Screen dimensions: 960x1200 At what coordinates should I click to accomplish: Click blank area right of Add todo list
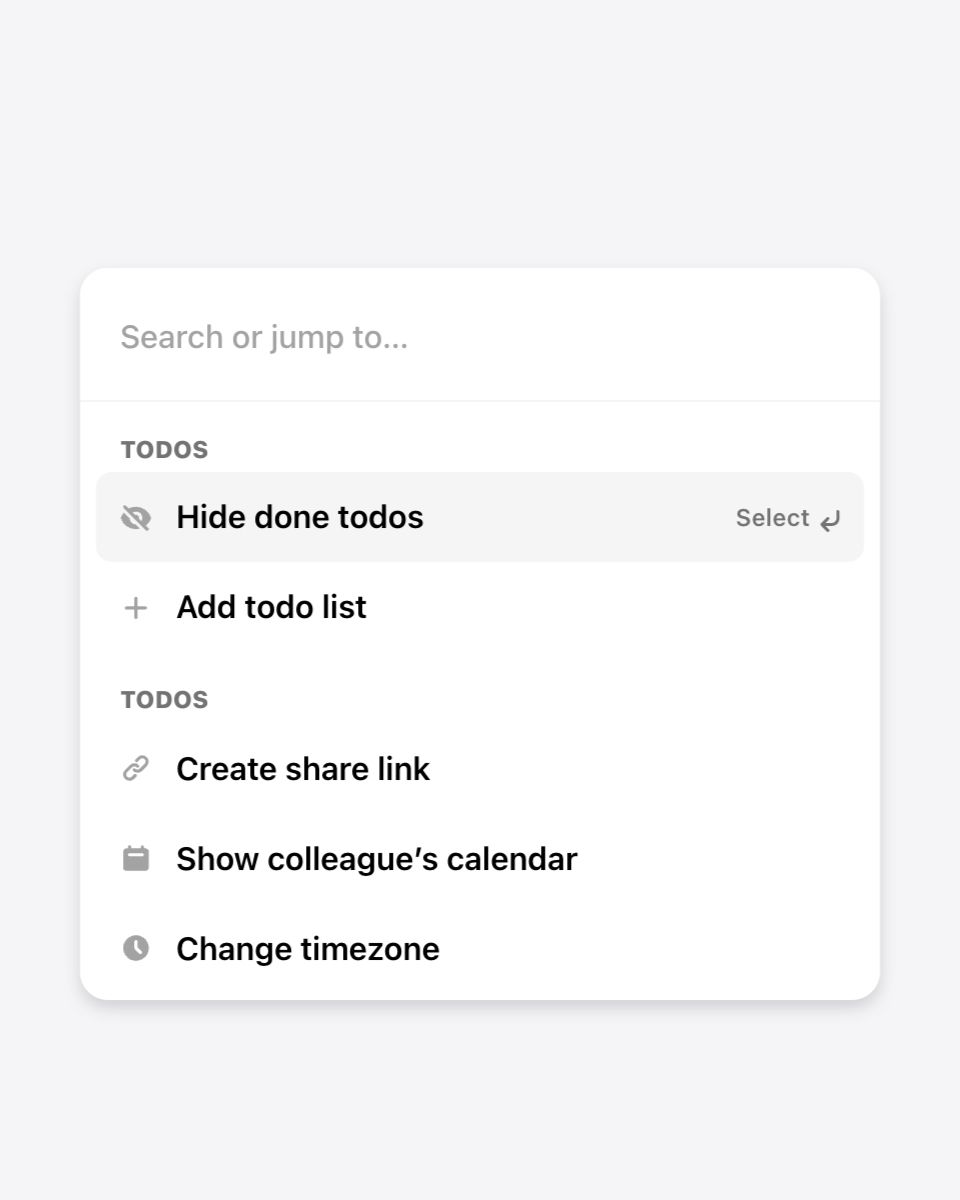(x=615, y=607)
